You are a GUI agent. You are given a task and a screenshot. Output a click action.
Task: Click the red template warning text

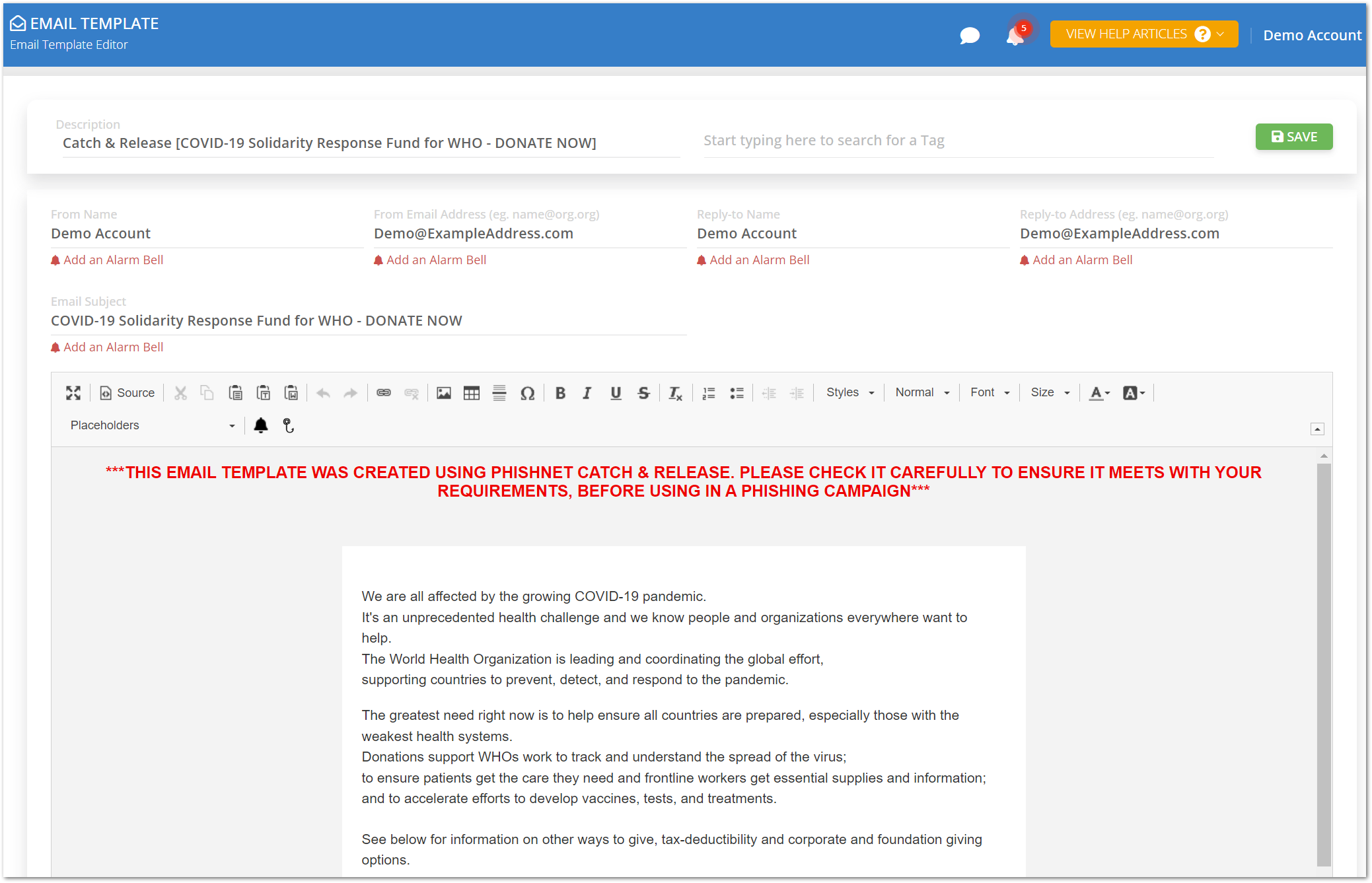(x=684, y=481)
